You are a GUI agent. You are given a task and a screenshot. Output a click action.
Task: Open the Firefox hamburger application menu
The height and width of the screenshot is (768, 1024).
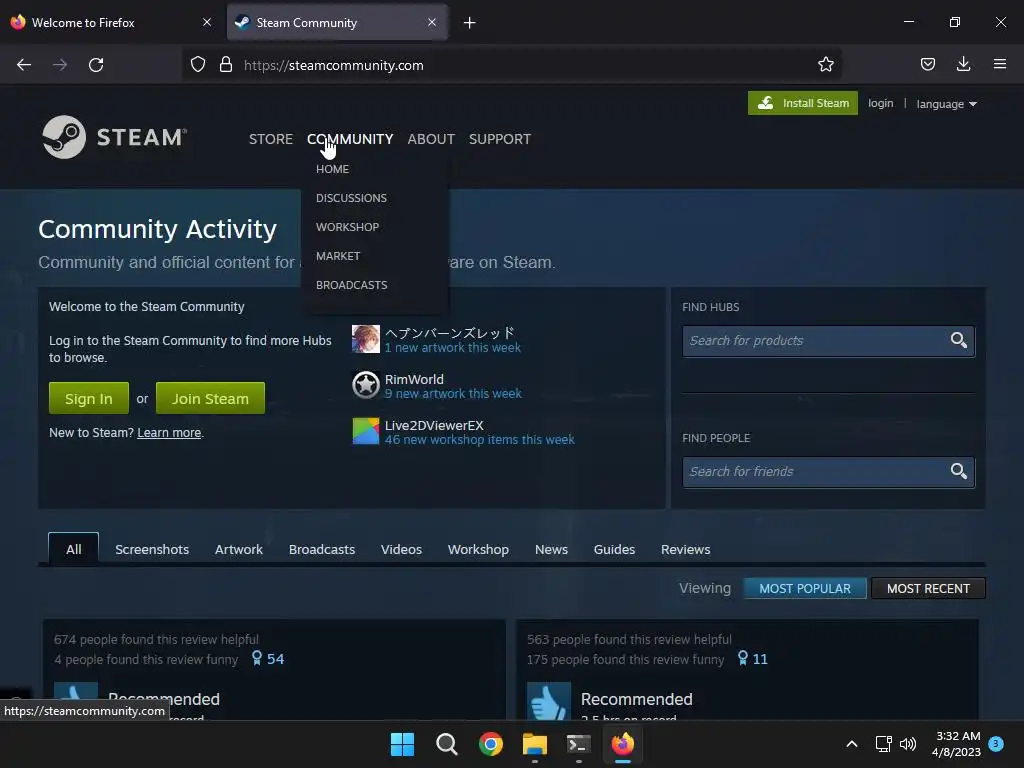(1000, 64)
